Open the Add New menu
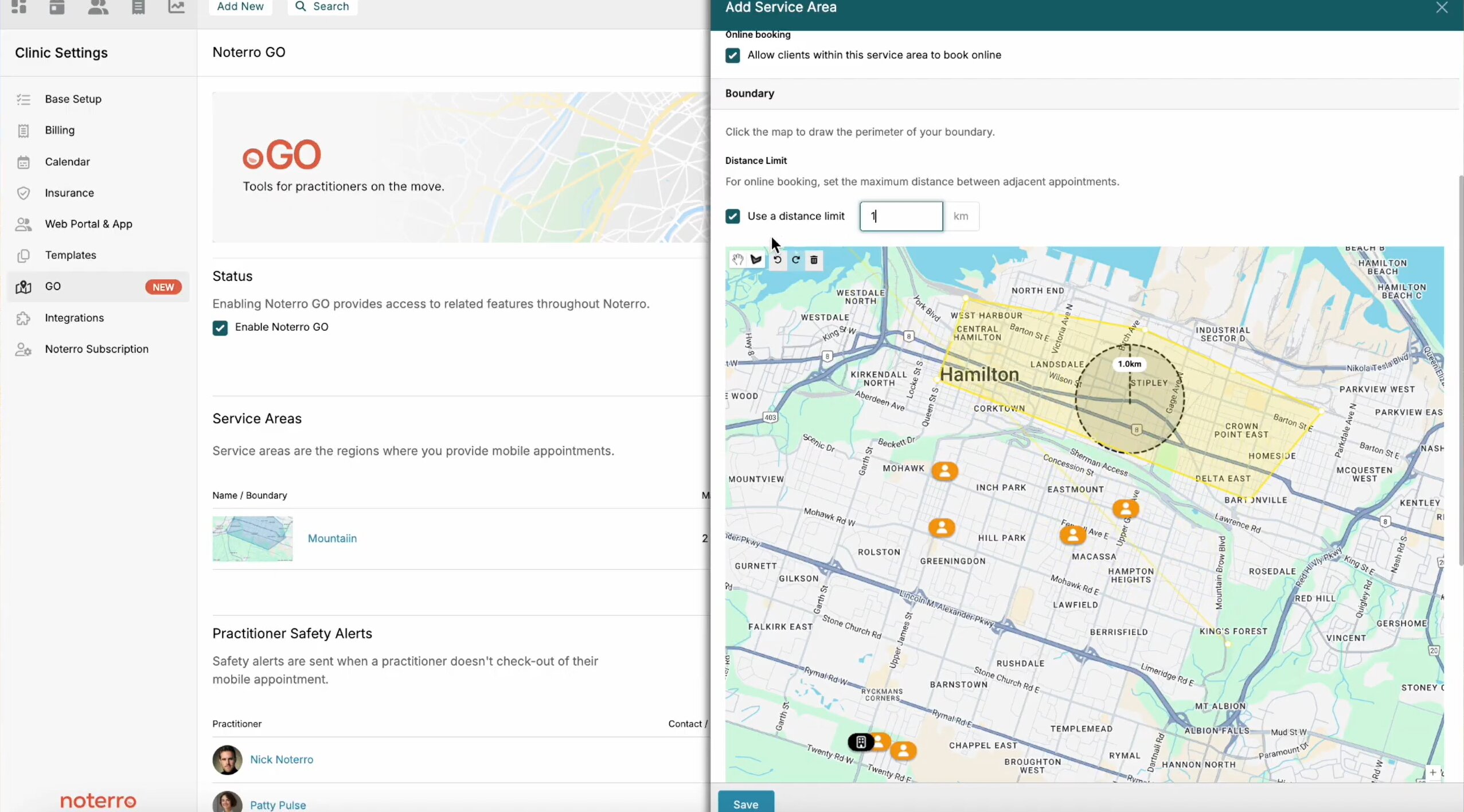The width and height of the screenshot is (1464, 812). point(240,6)
